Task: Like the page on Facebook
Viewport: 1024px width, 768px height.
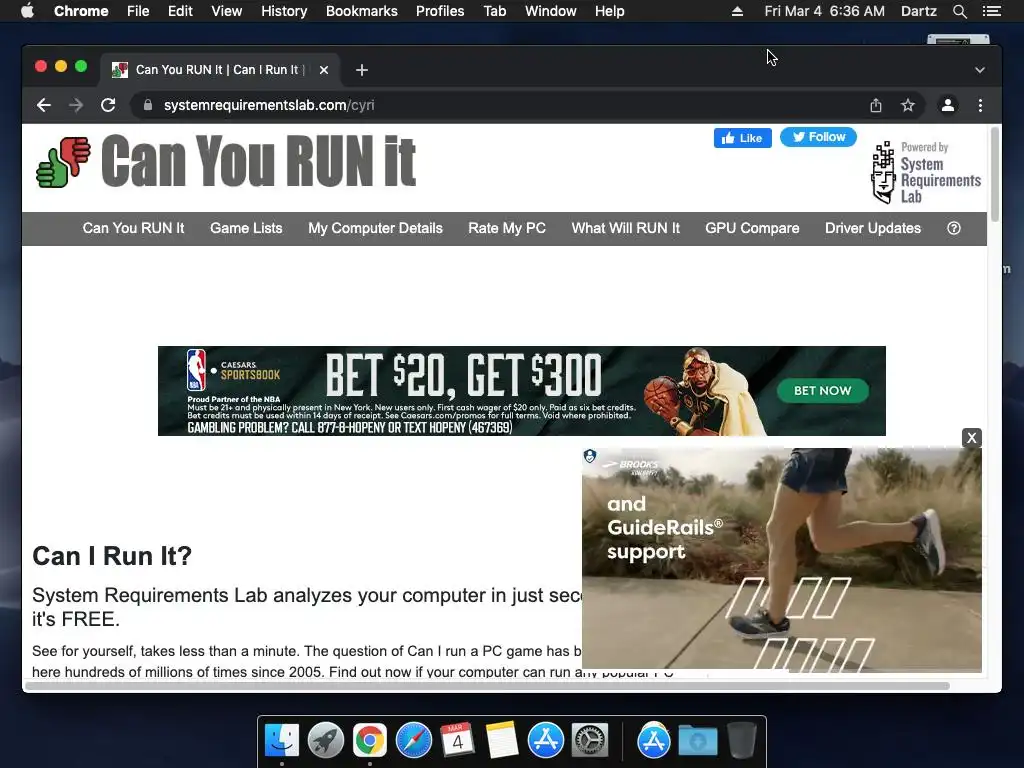Action: (x=743, y=138)
